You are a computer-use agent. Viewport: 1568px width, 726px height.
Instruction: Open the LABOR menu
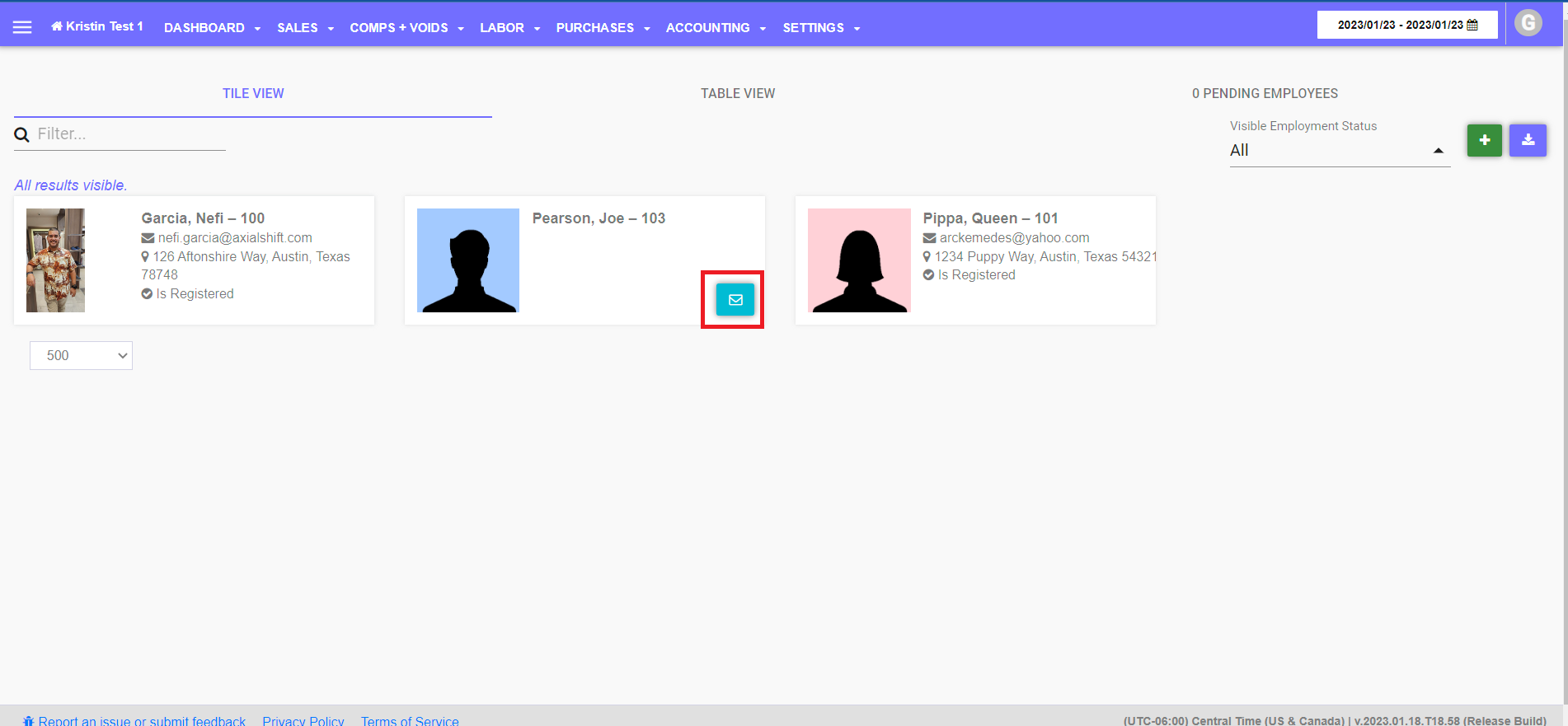coord(509,28)
